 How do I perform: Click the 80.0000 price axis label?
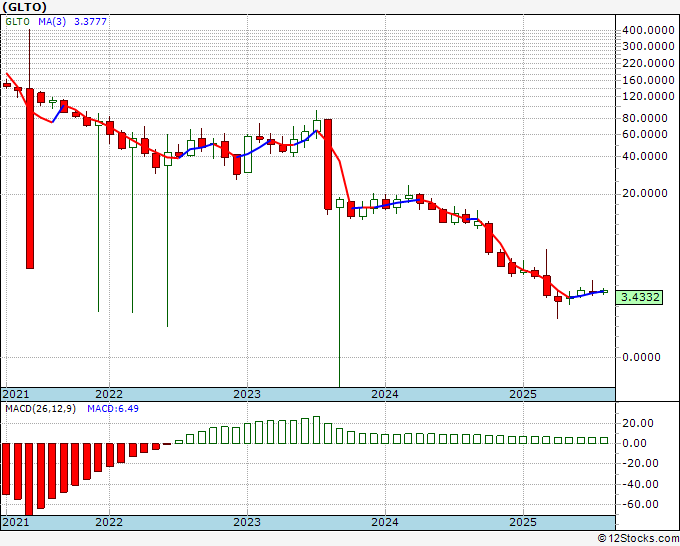point(646,118)
